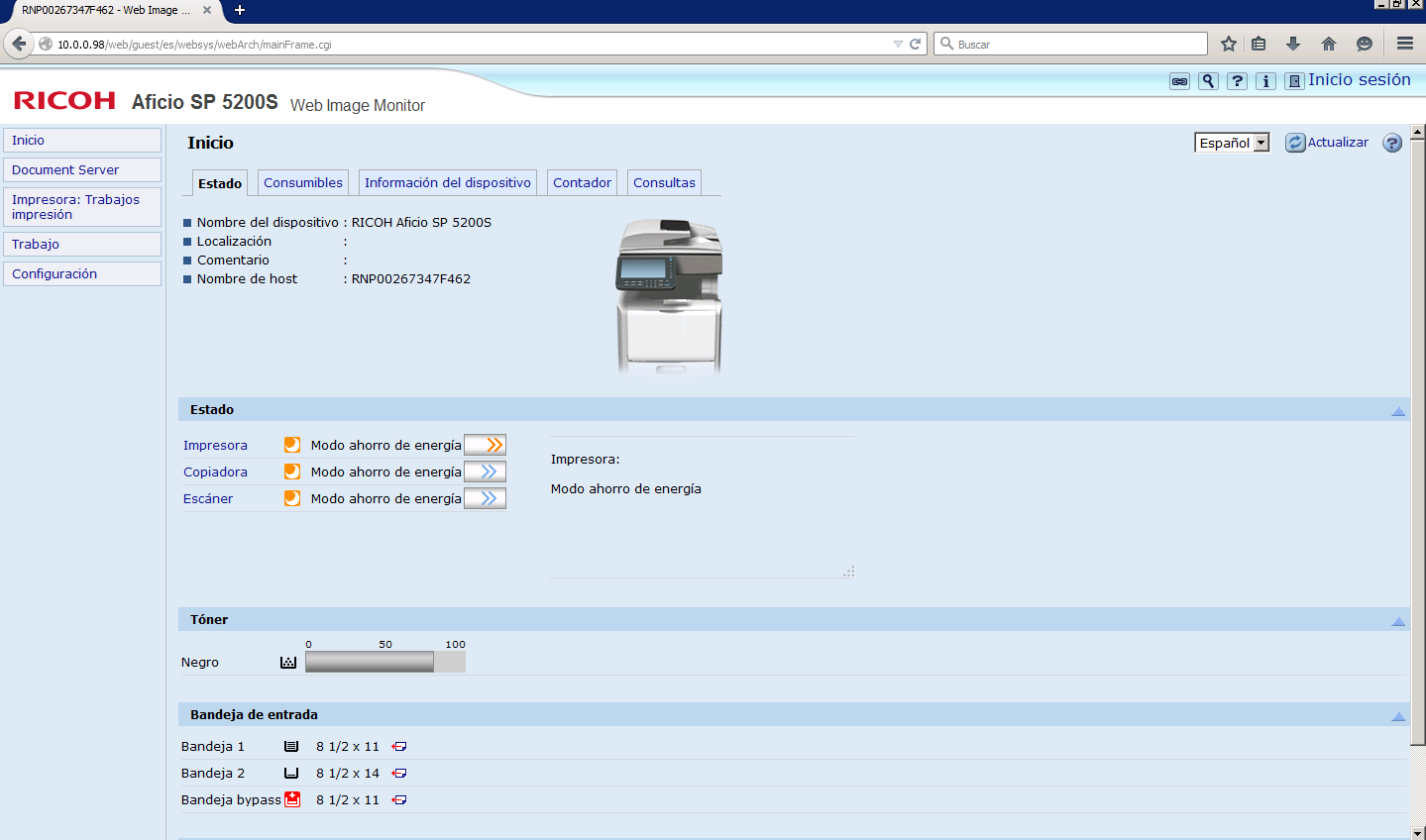Switch to Información del dispositivo tab

point(448,182)
